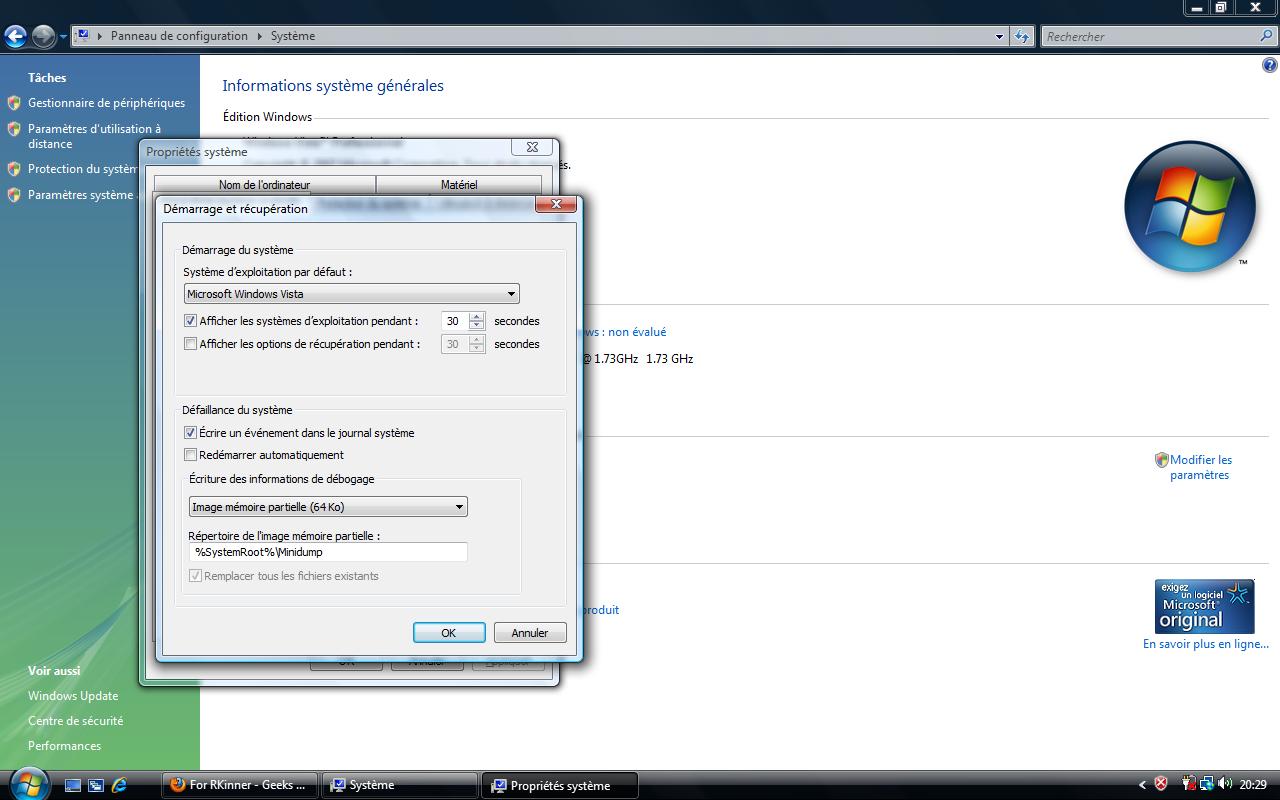The image size is (1280, 800).
Task: Switch to 'For RKinner - Geeks' Firefox taskbar button
Action: coord(240,785)
